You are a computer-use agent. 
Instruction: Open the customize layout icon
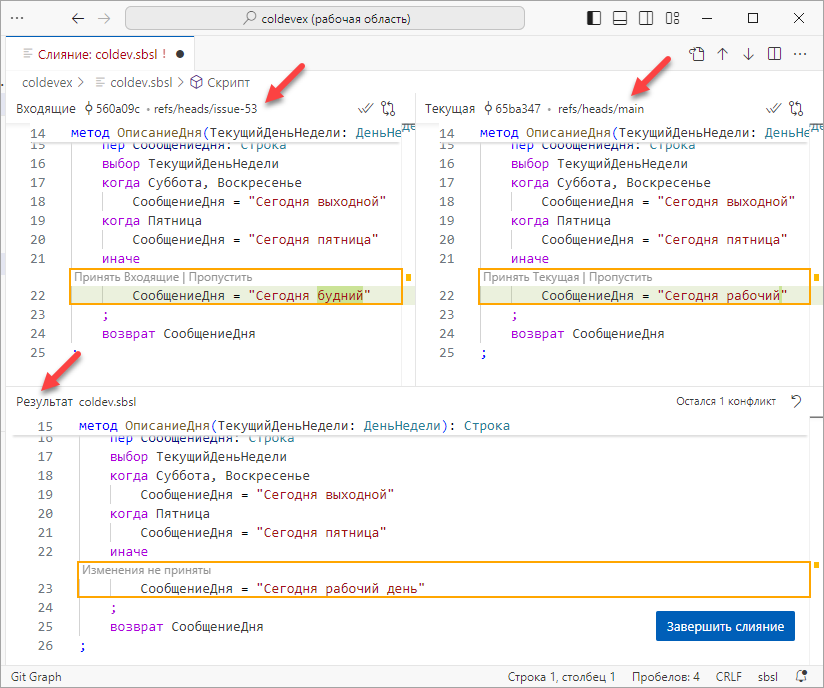(672, 19)
